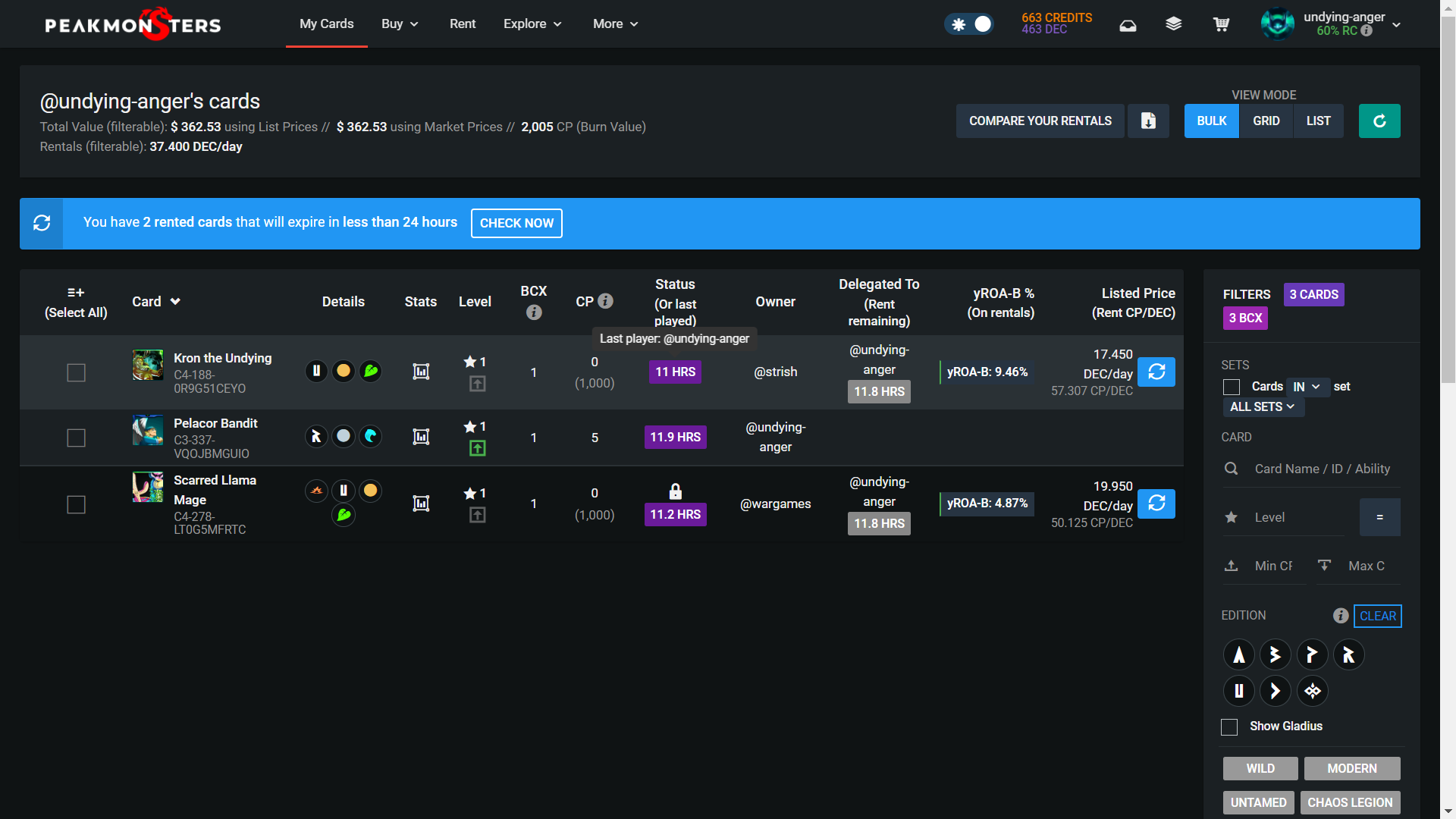This screenshot has width=1456, height=819.
Task: Update rental price for Scarred Llama Mage
Action: pos(1156,504)
